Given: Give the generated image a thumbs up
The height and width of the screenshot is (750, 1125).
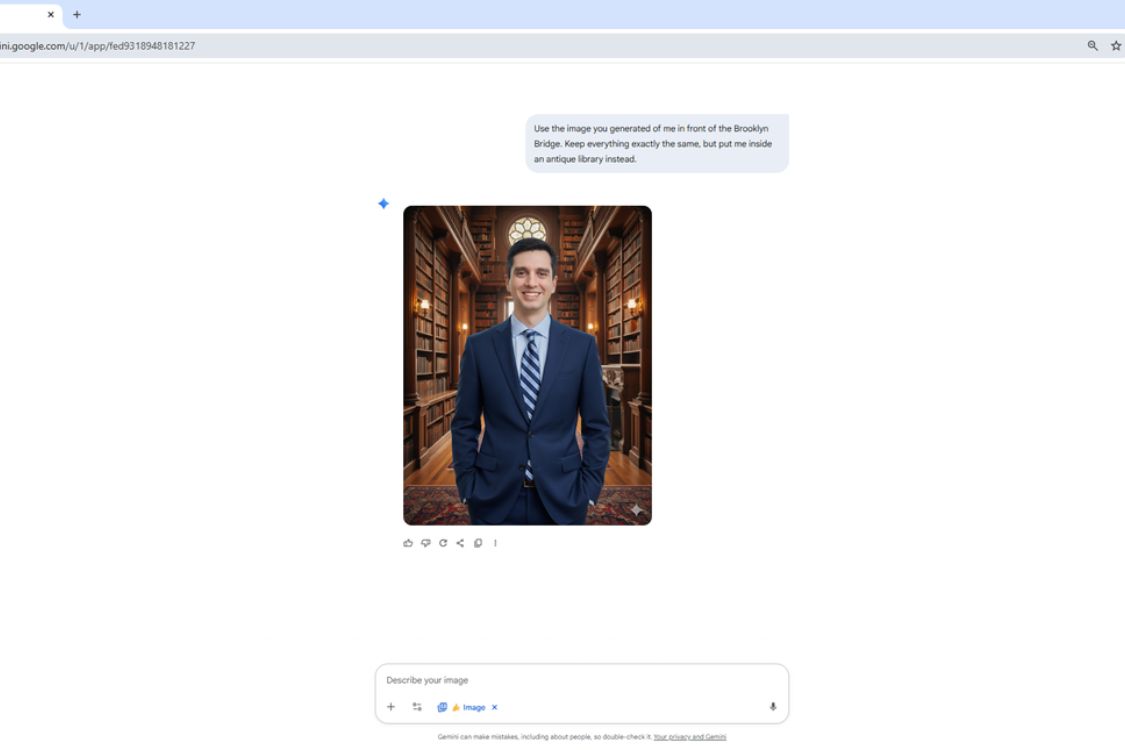Looking at the screenshot, I should [408, 543].
